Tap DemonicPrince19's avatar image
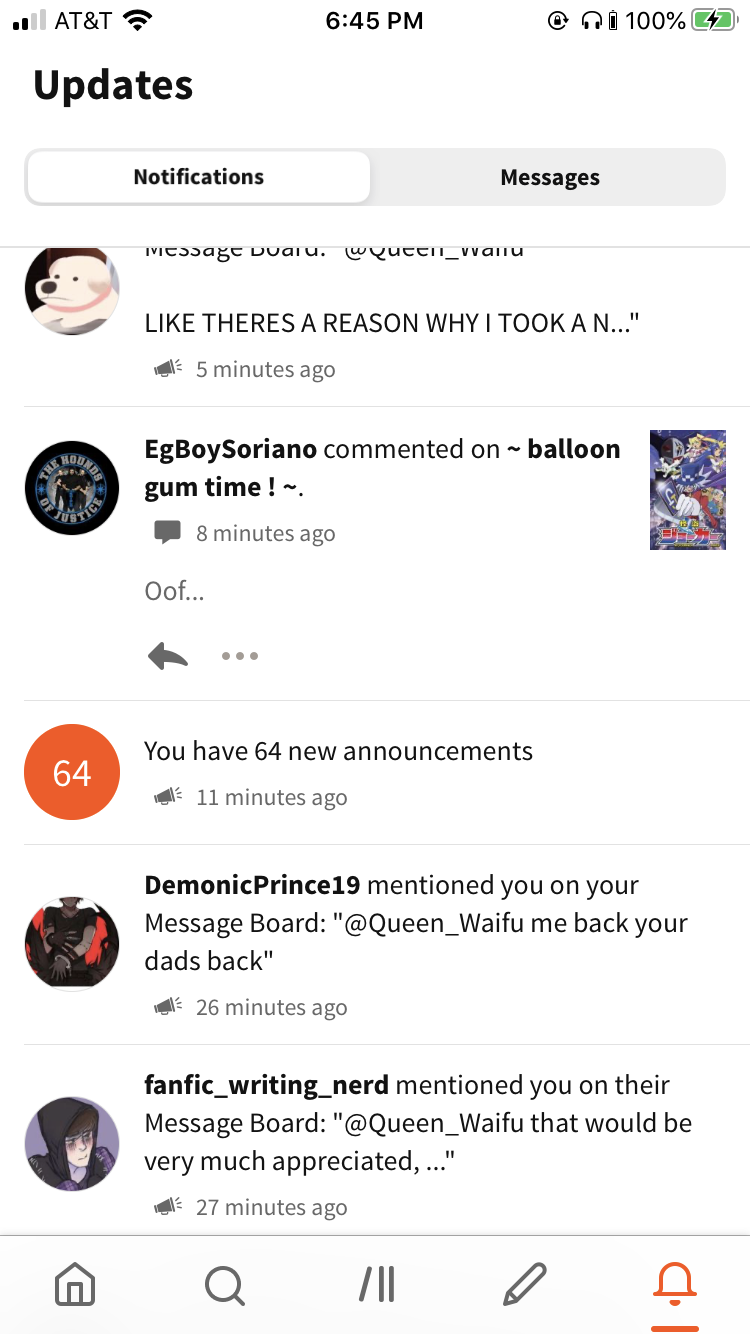This screenshot has width=750, height=1334. pos(72,944)
